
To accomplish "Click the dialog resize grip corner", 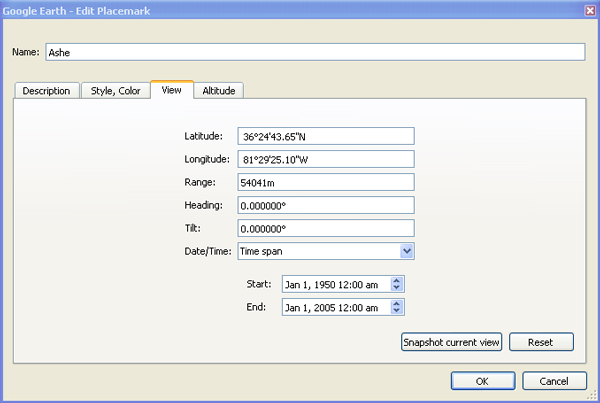I will pyautogui.click(x=592, y=395).
